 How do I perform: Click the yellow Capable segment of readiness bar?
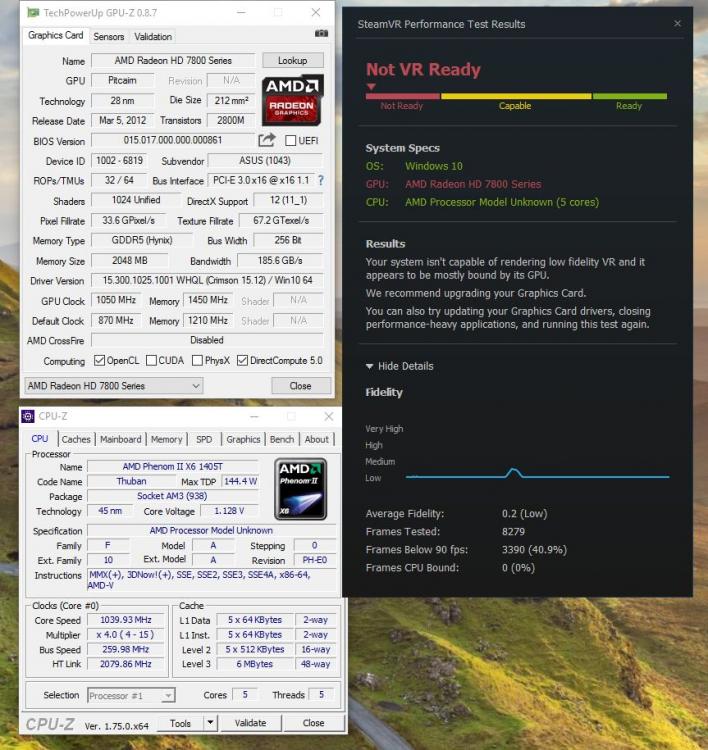tap(516, 96)
